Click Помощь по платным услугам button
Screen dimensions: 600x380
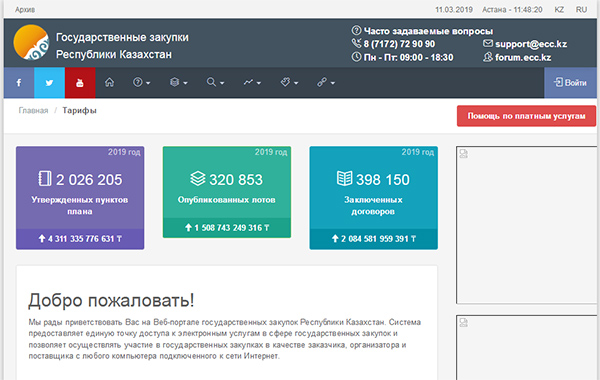[526, 116]
